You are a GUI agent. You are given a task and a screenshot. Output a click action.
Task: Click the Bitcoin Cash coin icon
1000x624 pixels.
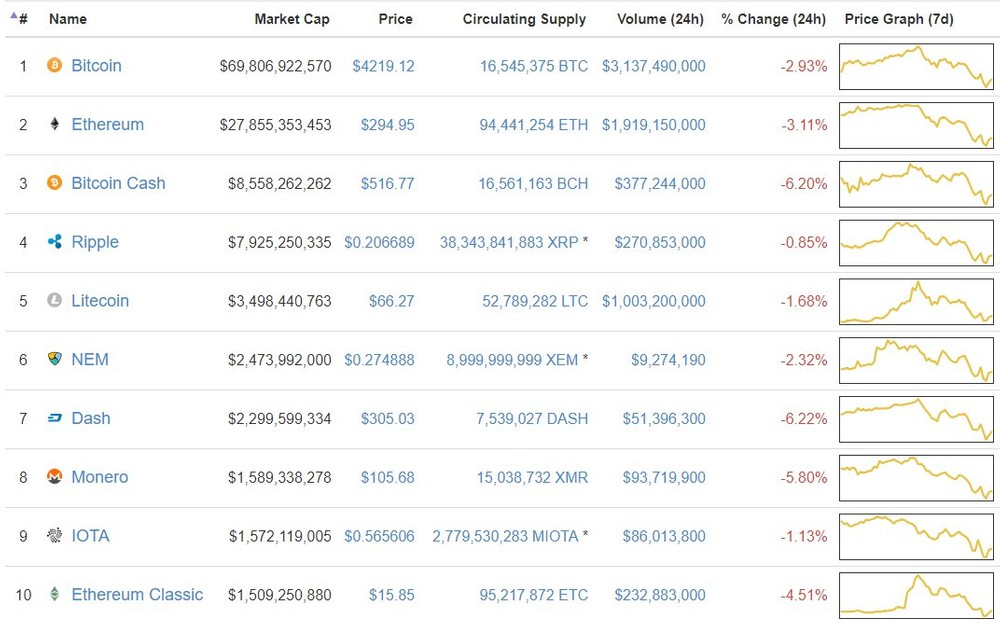[x=55, y=182]
